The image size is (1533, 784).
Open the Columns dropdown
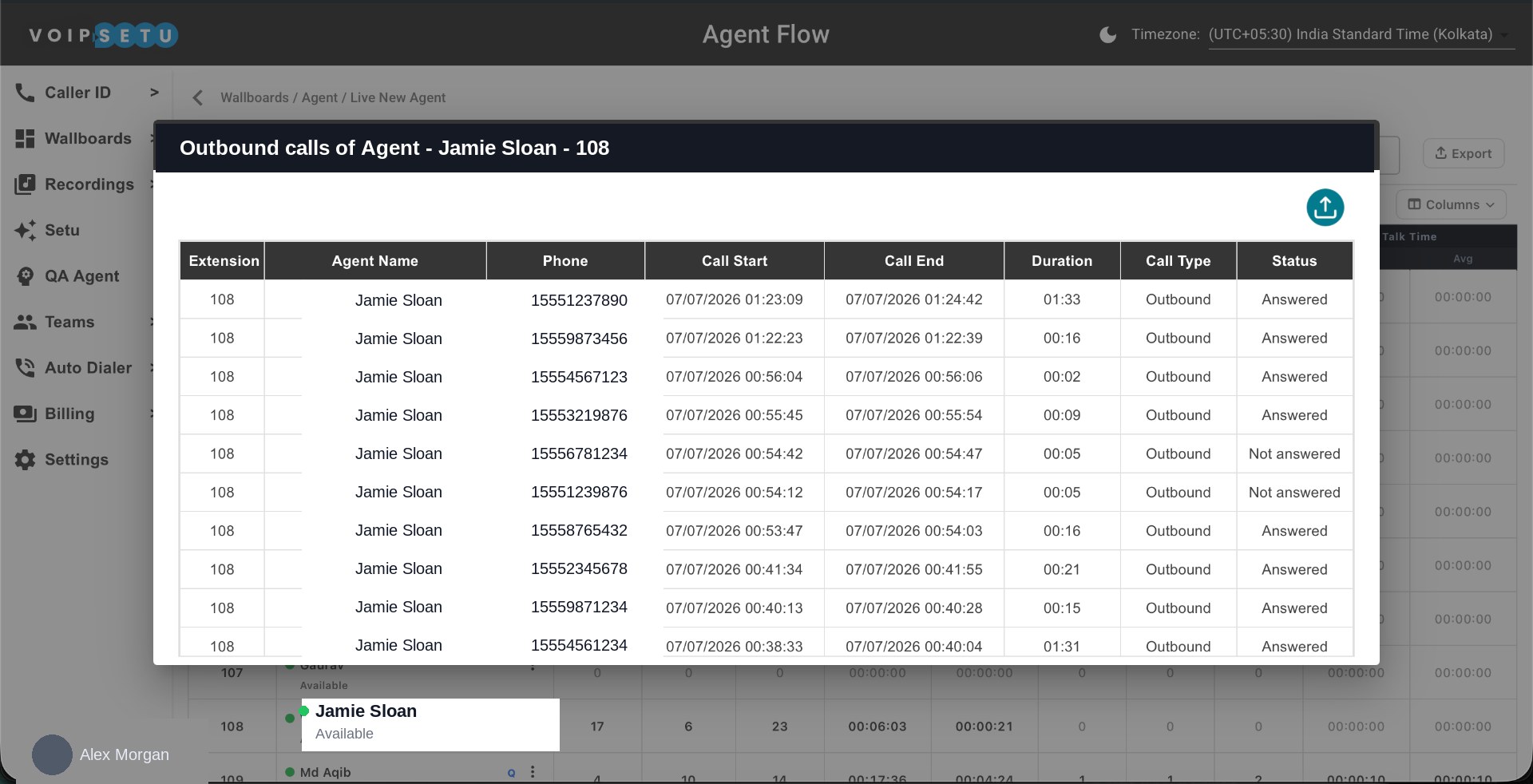point(1451,204)
